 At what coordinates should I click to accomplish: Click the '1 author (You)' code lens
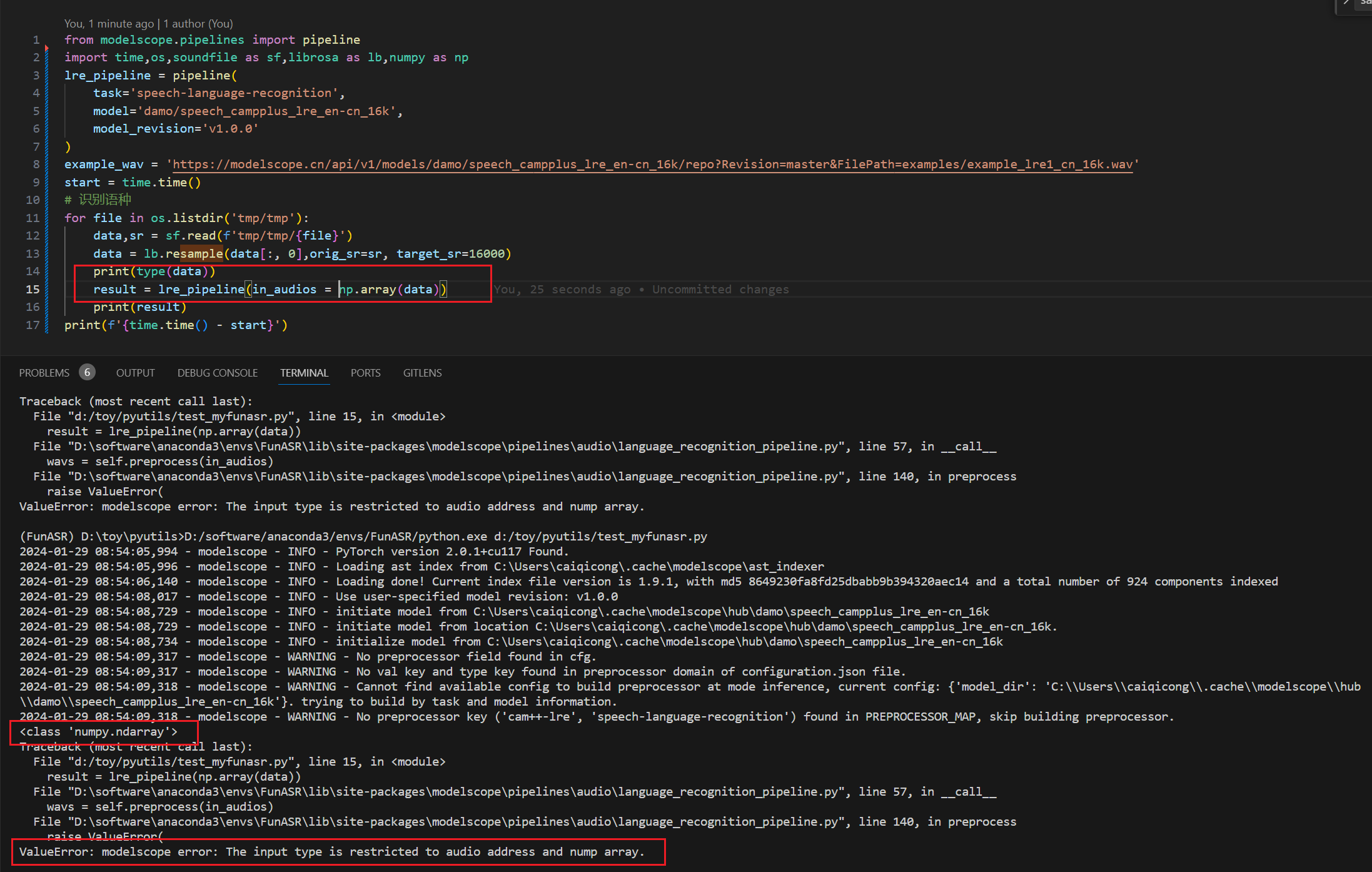tap(198, 24)
